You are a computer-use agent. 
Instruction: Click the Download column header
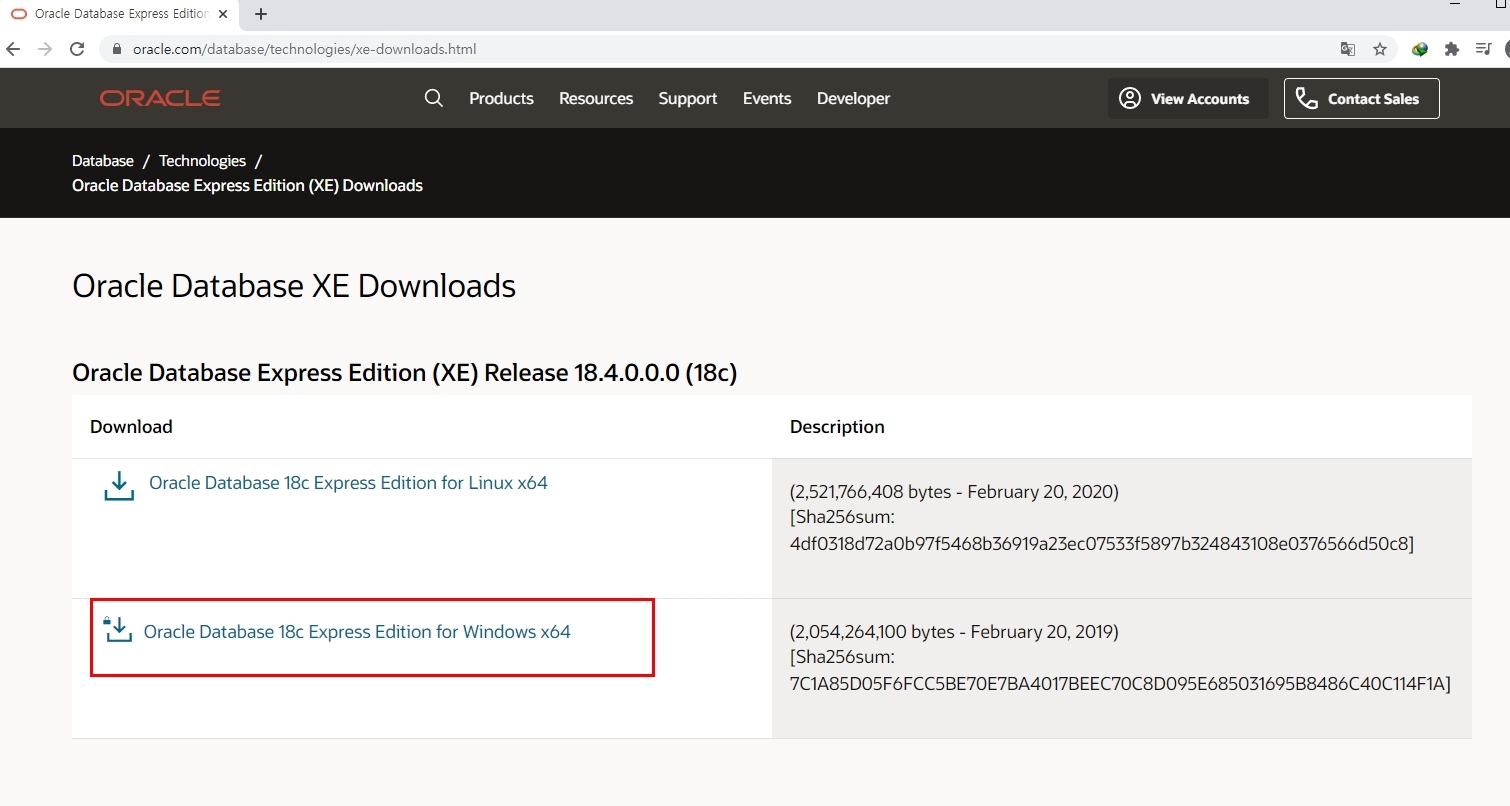[131, 427]
